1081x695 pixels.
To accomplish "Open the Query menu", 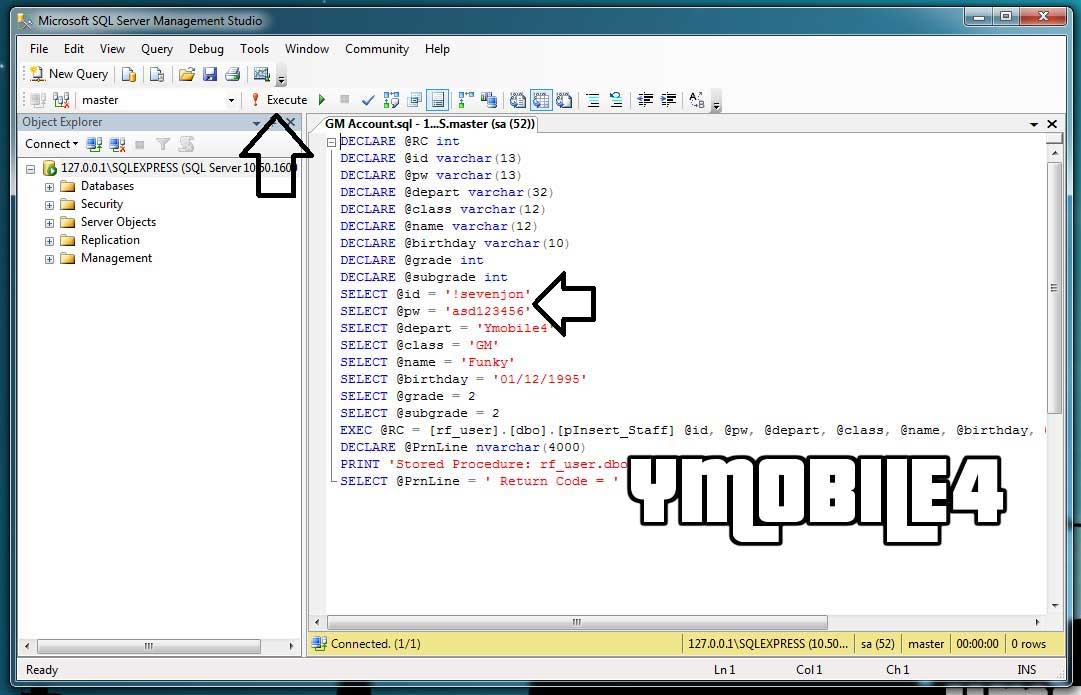I will [x=157, y=49].
